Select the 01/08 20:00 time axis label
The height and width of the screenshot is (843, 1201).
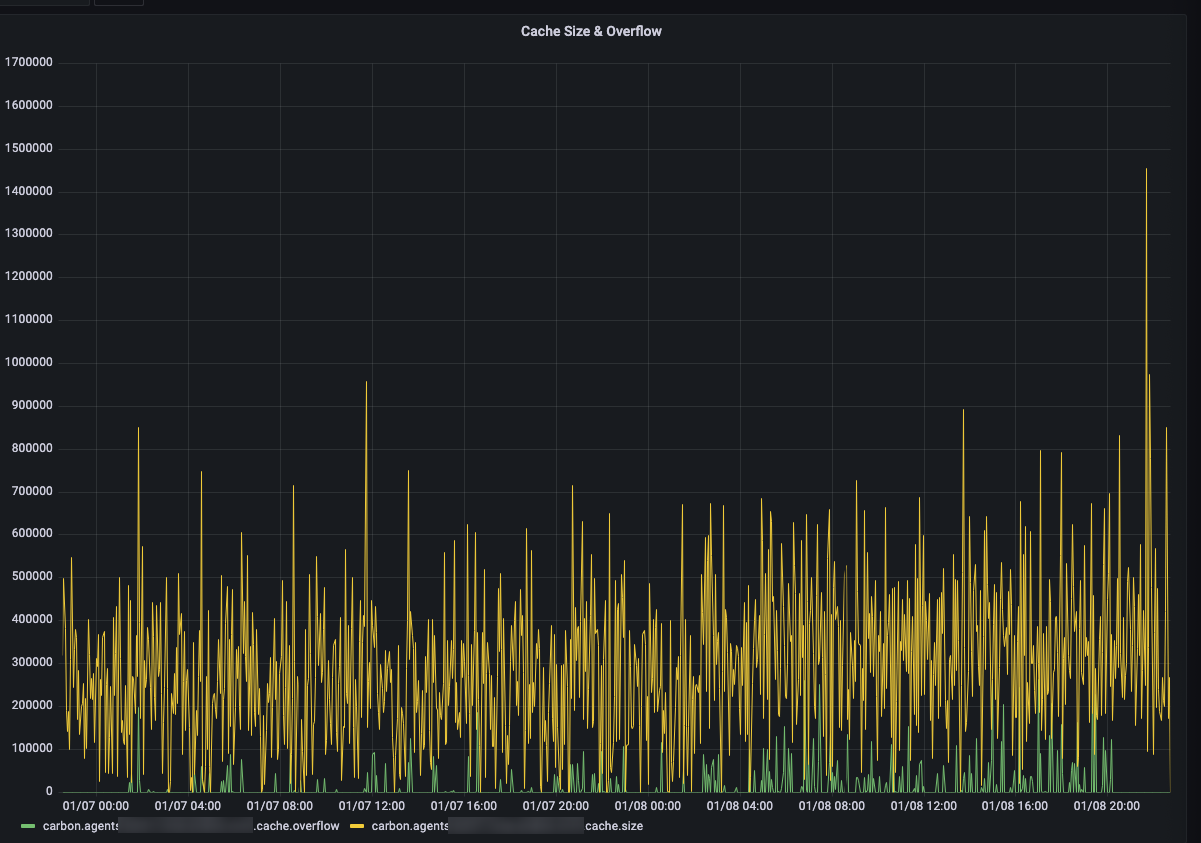[x=1107, y=805]
